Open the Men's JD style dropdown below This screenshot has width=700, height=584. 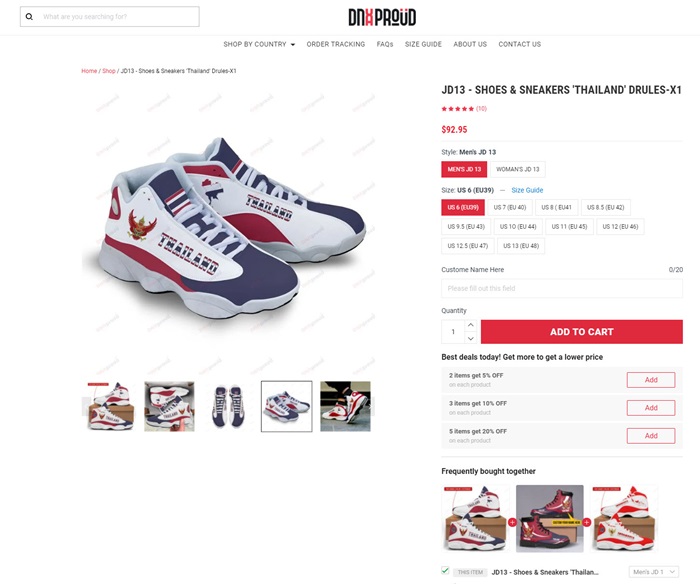654,572
